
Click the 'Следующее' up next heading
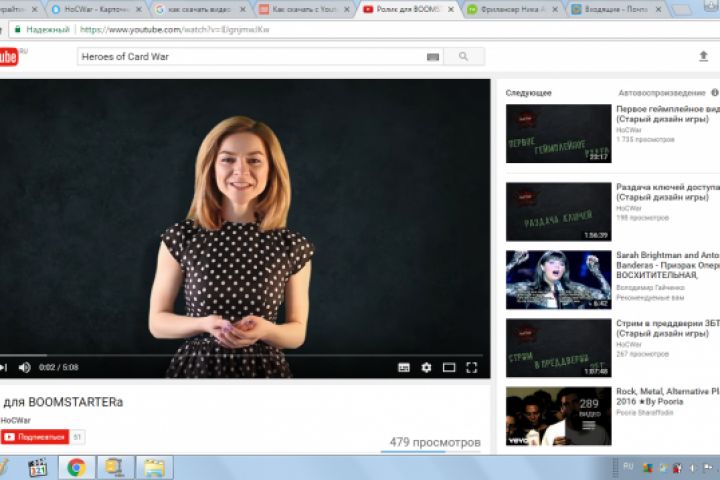(x=529, y=93)
